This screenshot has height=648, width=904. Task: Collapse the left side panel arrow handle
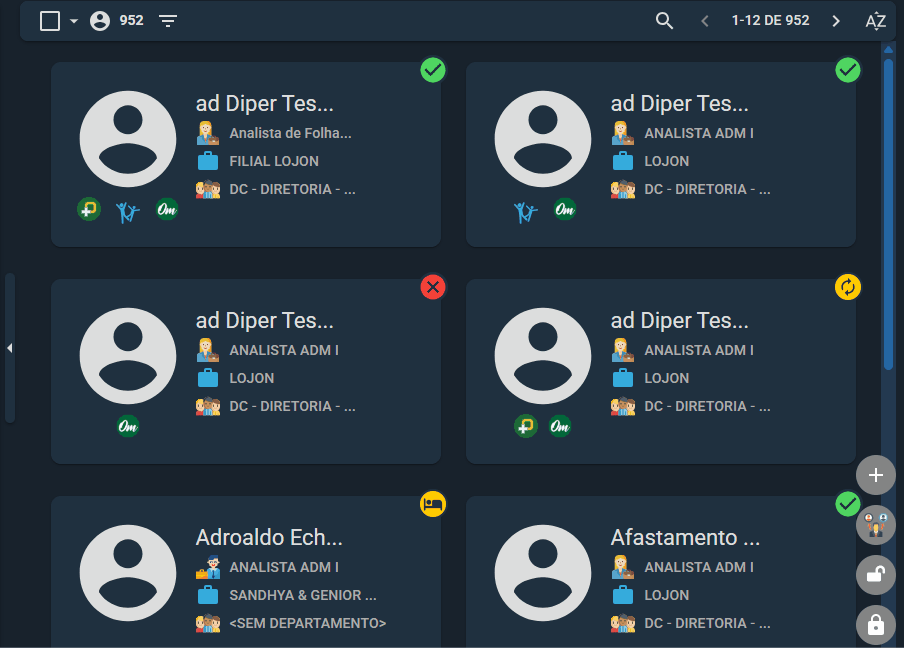(9, 348)
